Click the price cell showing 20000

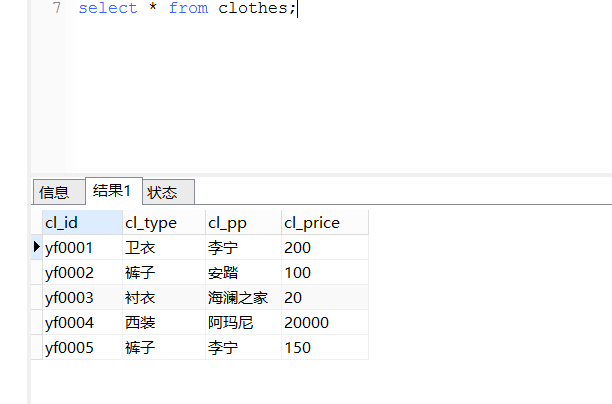[x=325, y=322]
